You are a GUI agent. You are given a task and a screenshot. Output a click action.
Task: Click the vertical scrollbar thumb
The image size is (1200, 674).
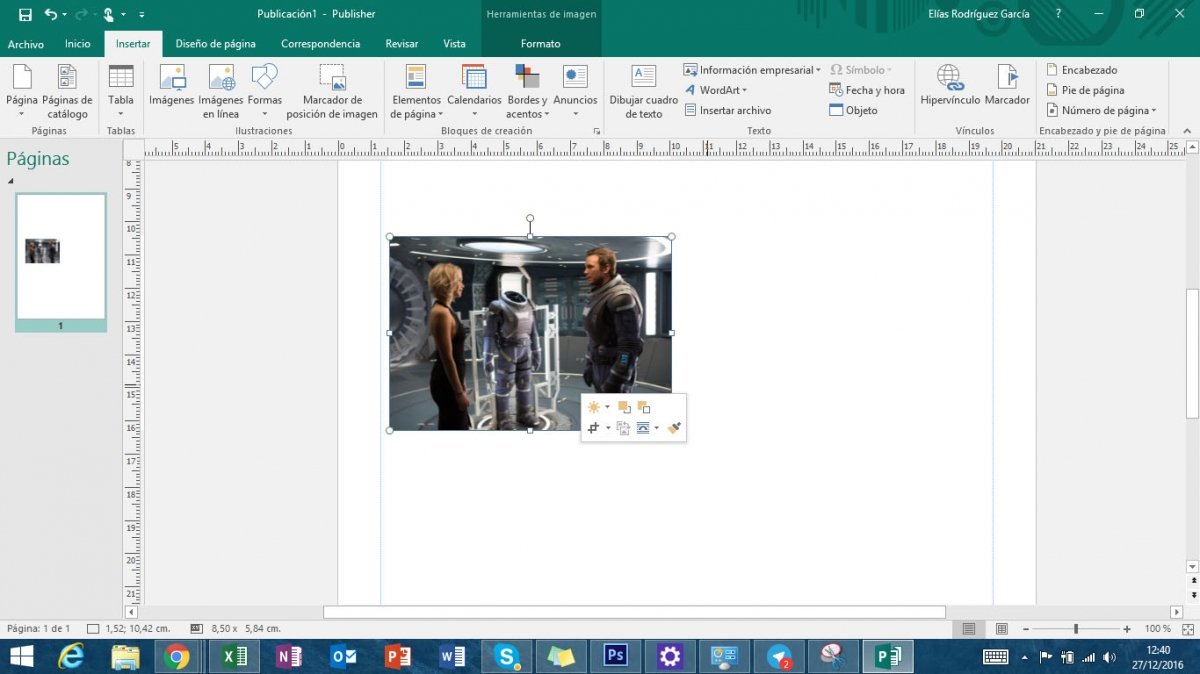pos(1191,354)
